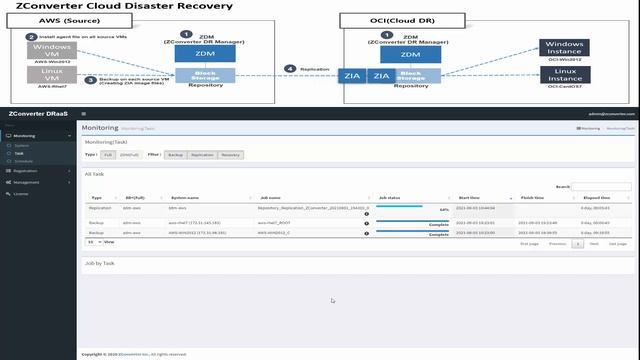Collapse the Monitoring menu chevron
Screen dimensions: 640x360
69,136
